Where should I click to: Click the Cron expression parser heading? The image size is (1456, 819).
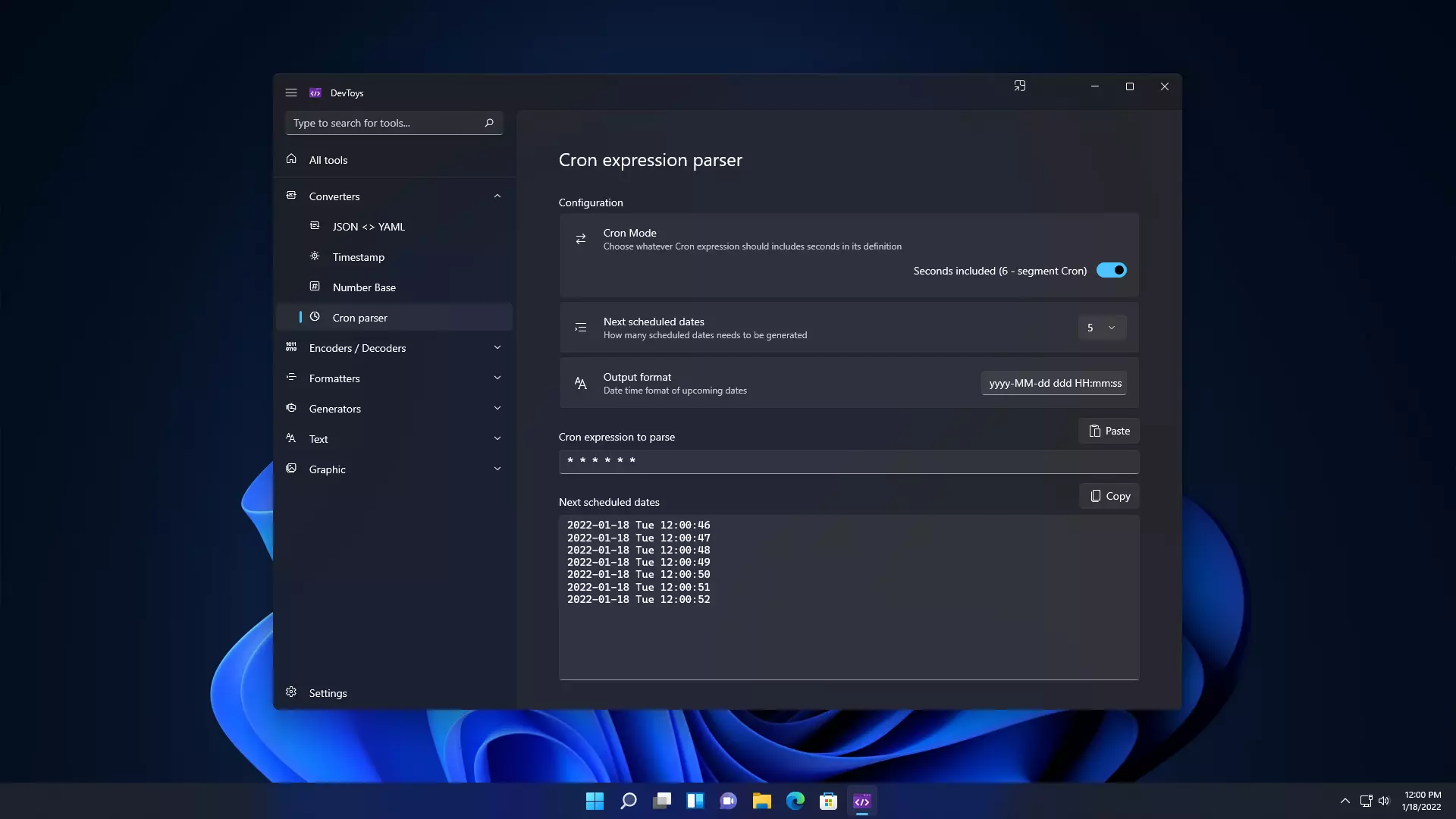(651, 160)
